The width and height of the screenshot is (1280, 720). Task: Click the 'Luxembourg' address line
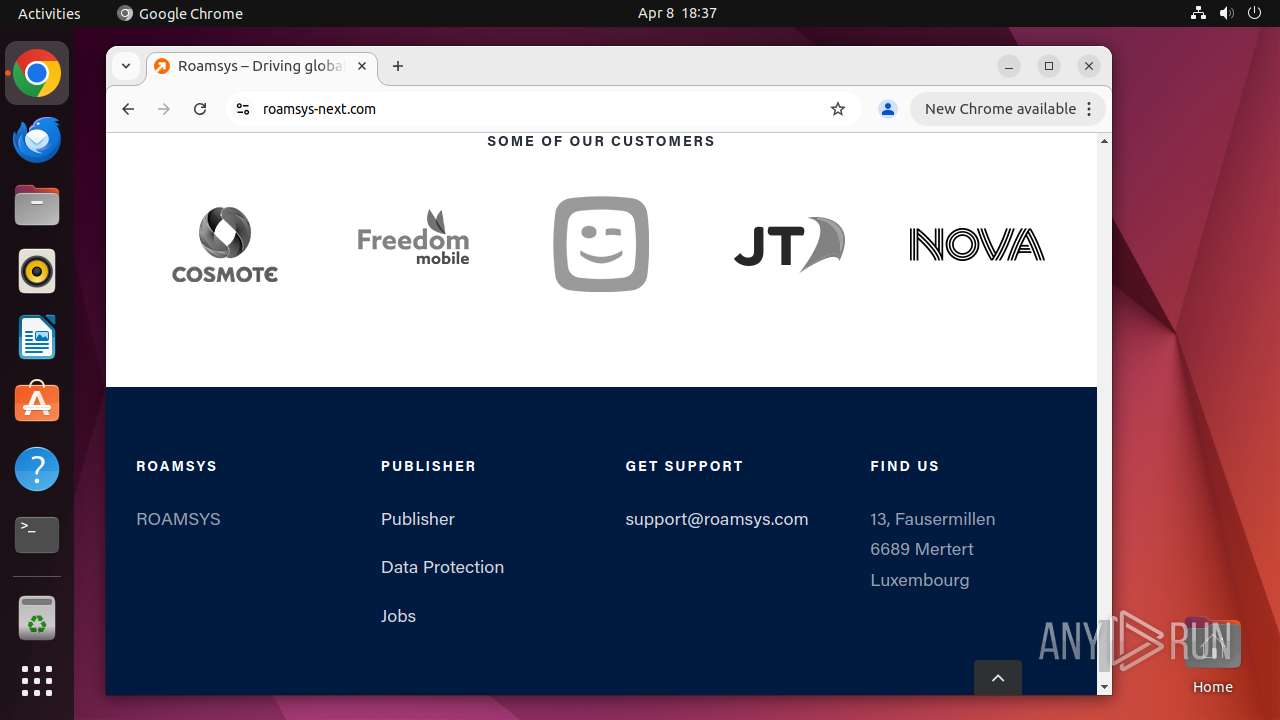coord(920,580)
